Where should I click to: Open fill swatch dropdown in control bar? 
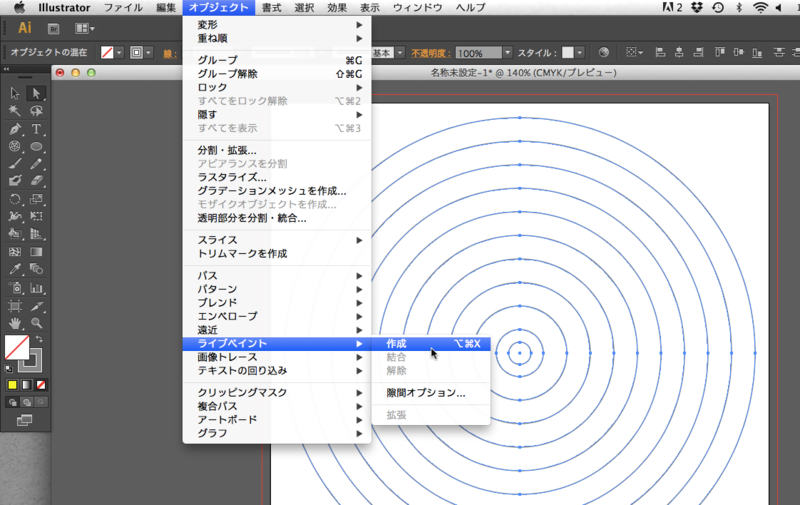pyautogui.click(x=119, y=53)
